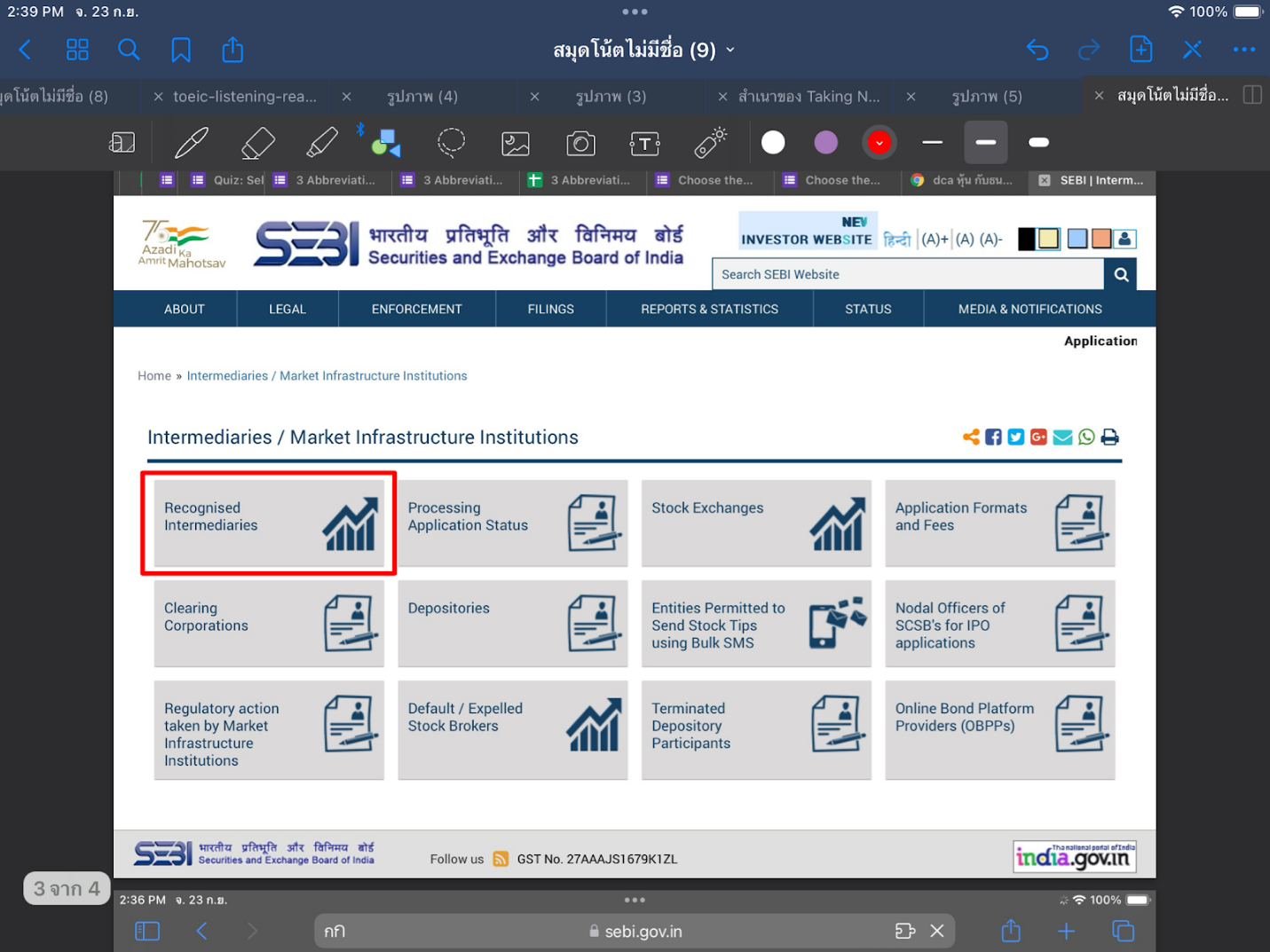Toggle split view at tab bar end
The image size is (1270, 952).
[1252, 95]
